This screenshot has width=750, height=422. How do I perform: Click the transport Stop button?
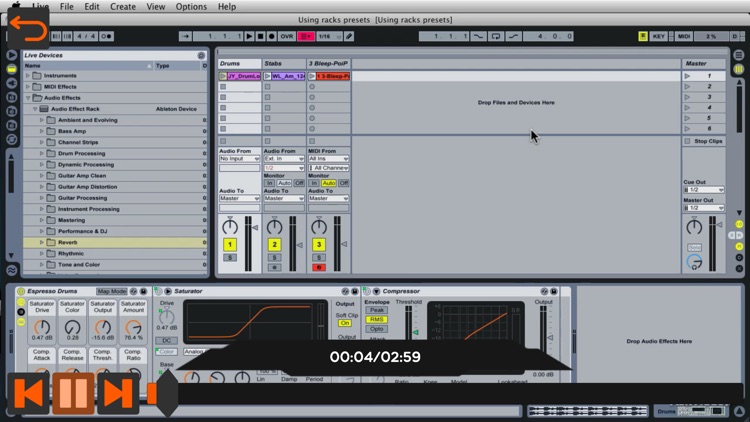tap(260, 36)
